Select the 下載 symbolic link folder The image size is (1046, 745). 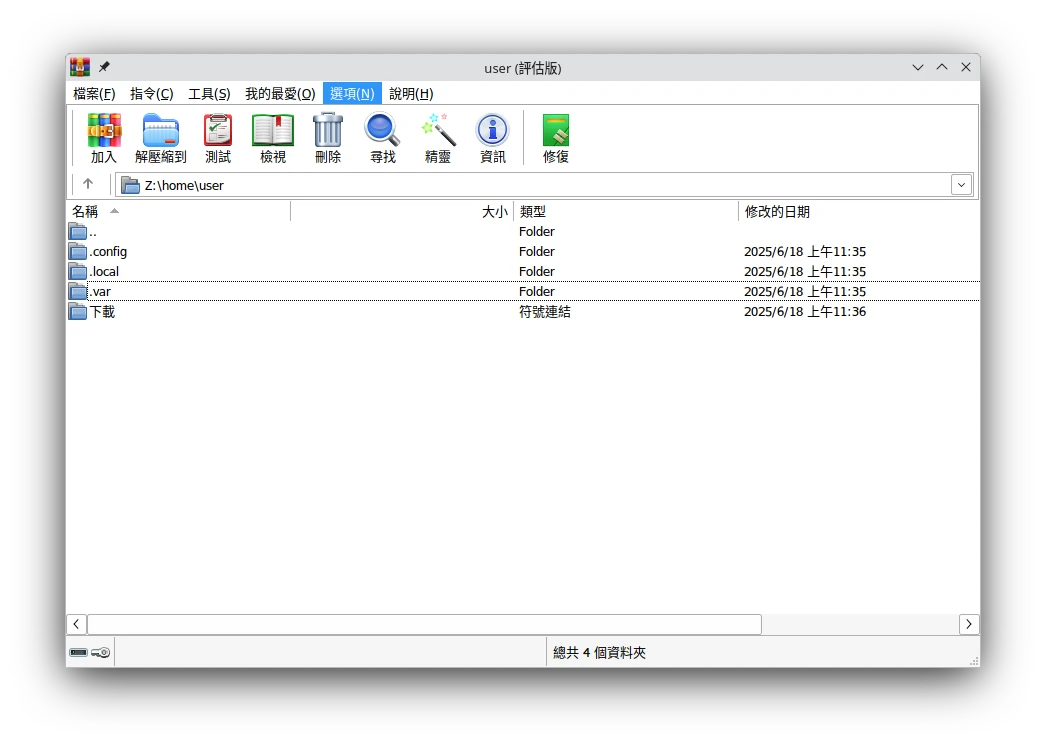102,312
